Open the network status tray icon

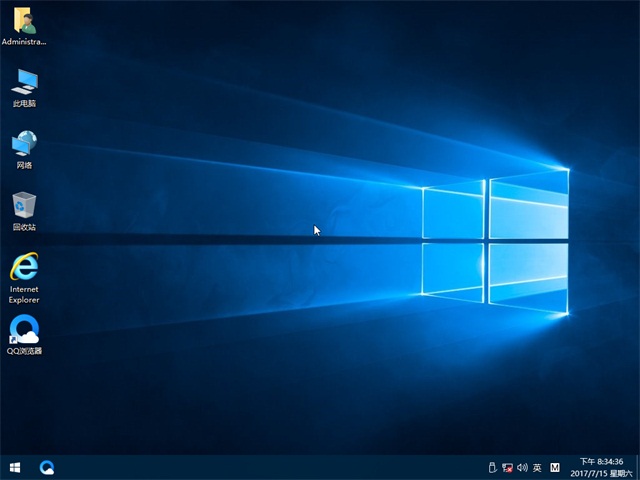507,467
